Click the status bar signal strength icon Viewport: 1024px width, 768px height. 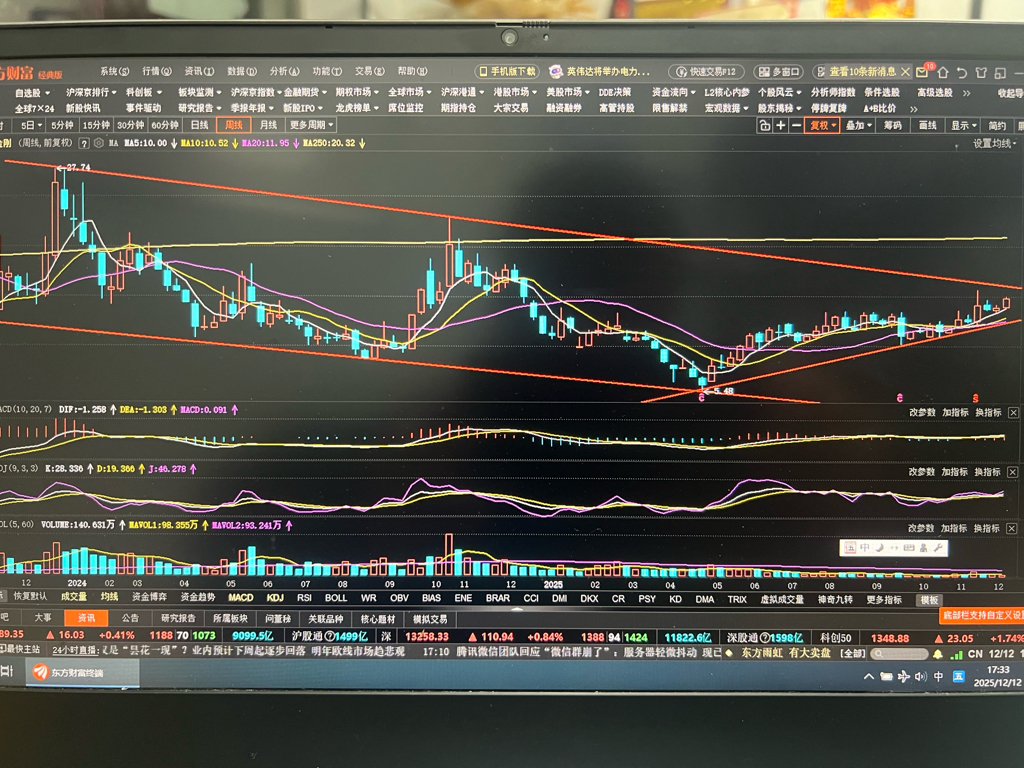956,654
